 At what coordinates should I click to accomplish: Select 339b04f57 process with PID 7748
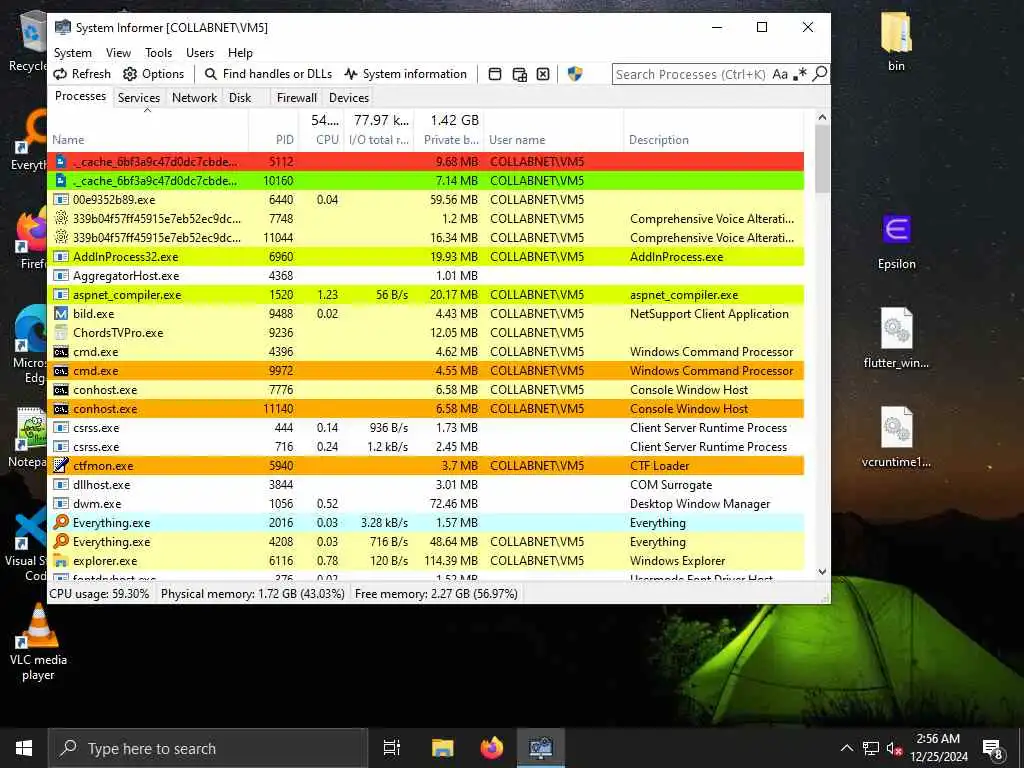[x=426, y=218]
